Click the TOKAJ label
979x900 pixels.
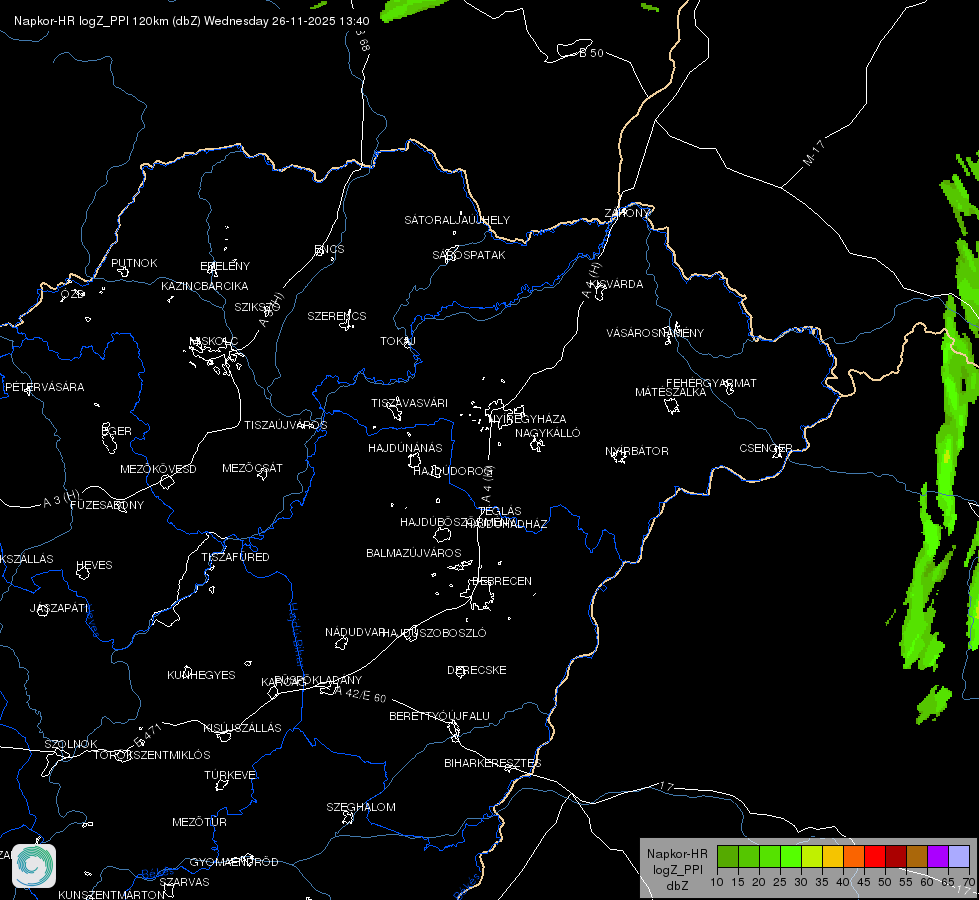point(398,341)
